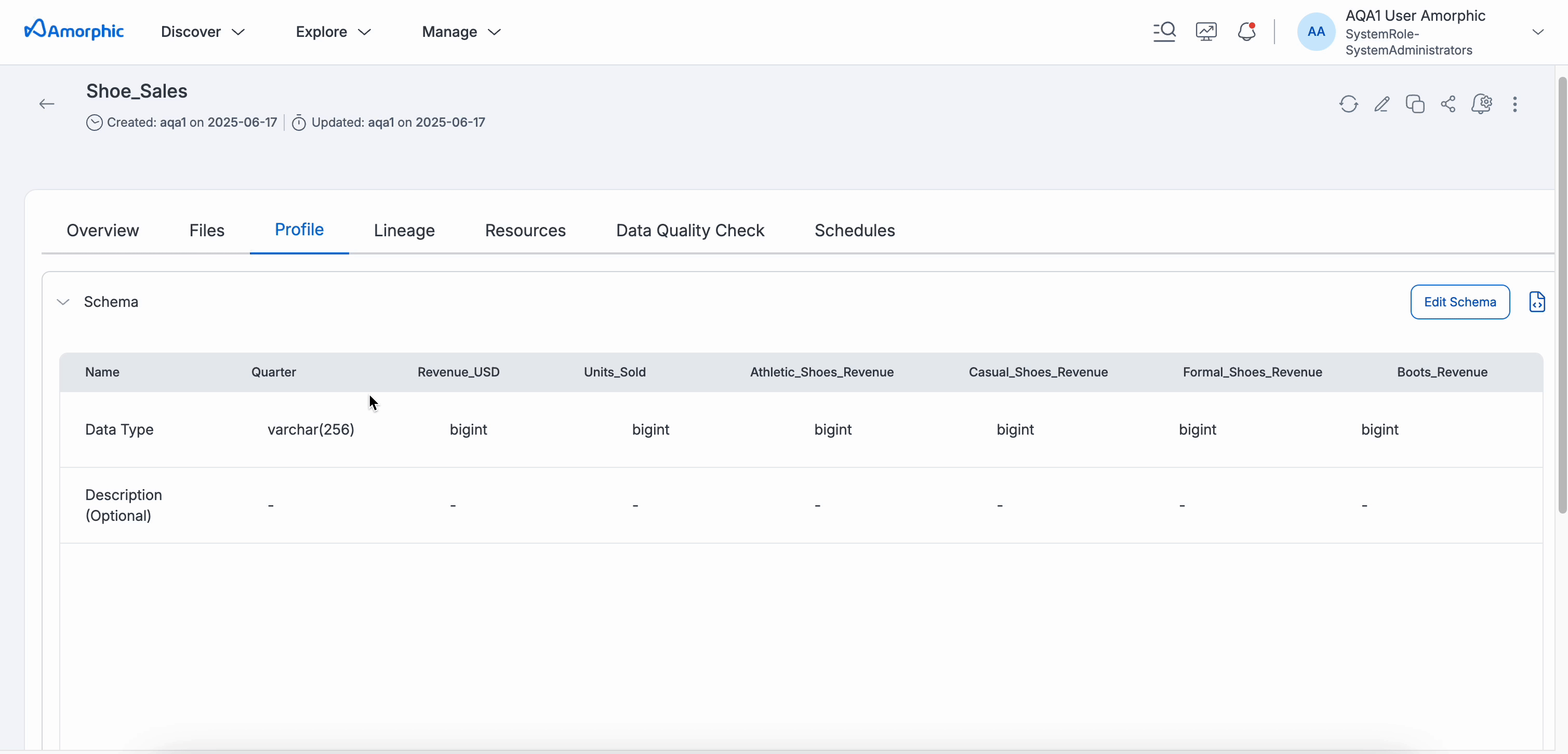This screenshot has width=1568, height=754.
Task: Open notification settings bell-gear icon
Action: click(1482, 104)
